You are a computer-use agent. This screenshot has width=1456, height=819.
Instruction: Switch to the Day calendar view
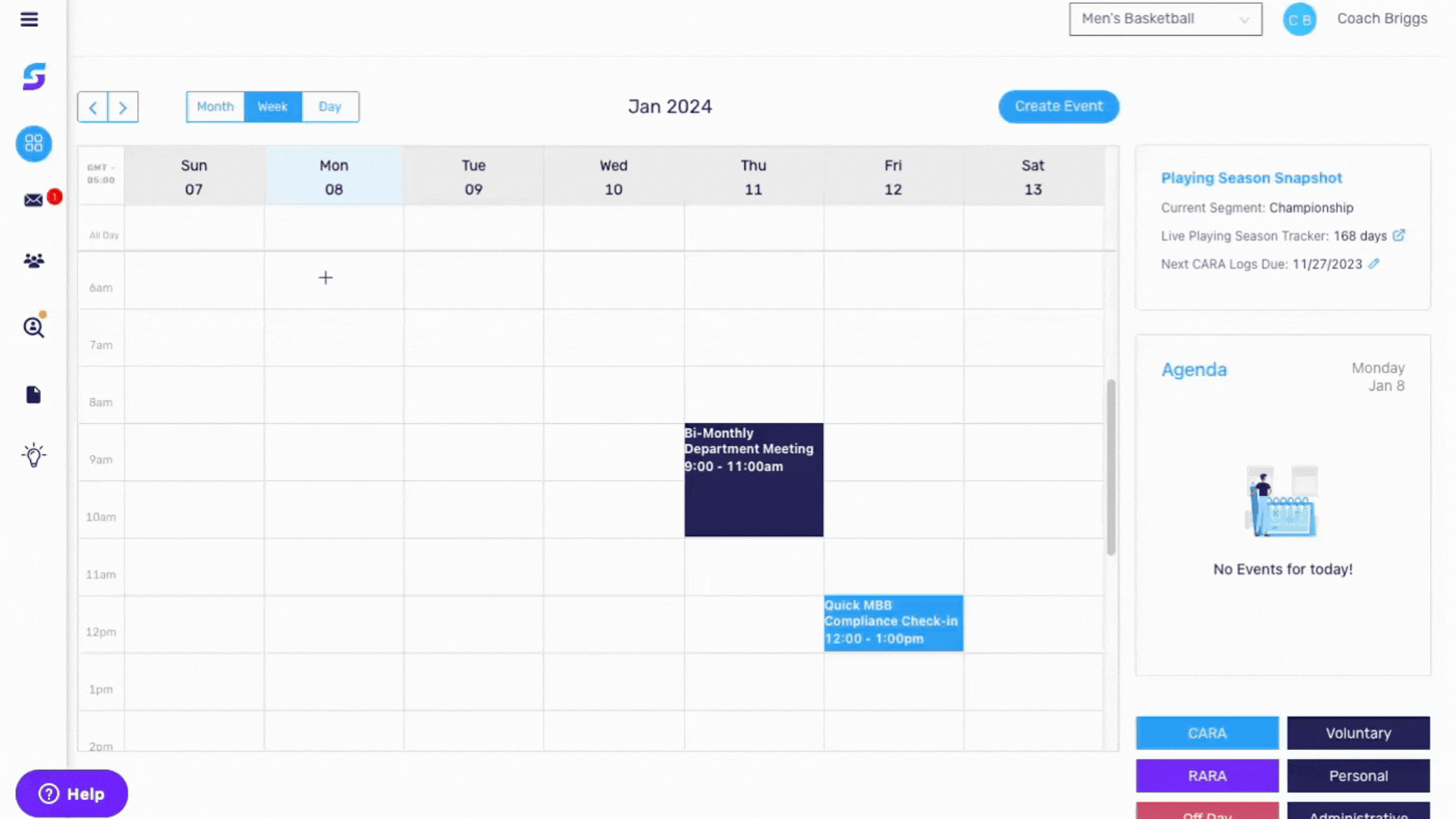330,106
